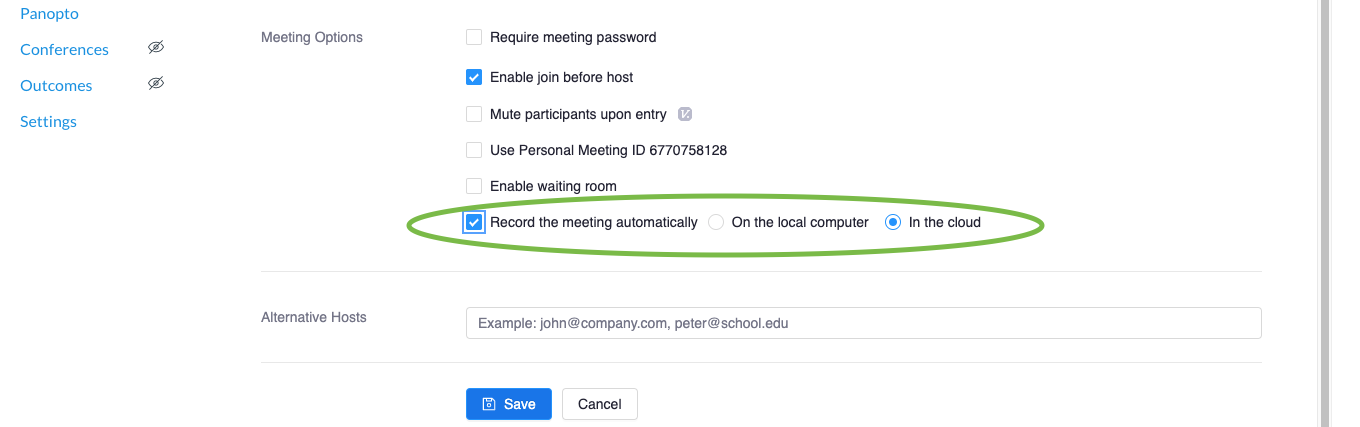Click the info badge after Mute participants

[x=685, y=114]
